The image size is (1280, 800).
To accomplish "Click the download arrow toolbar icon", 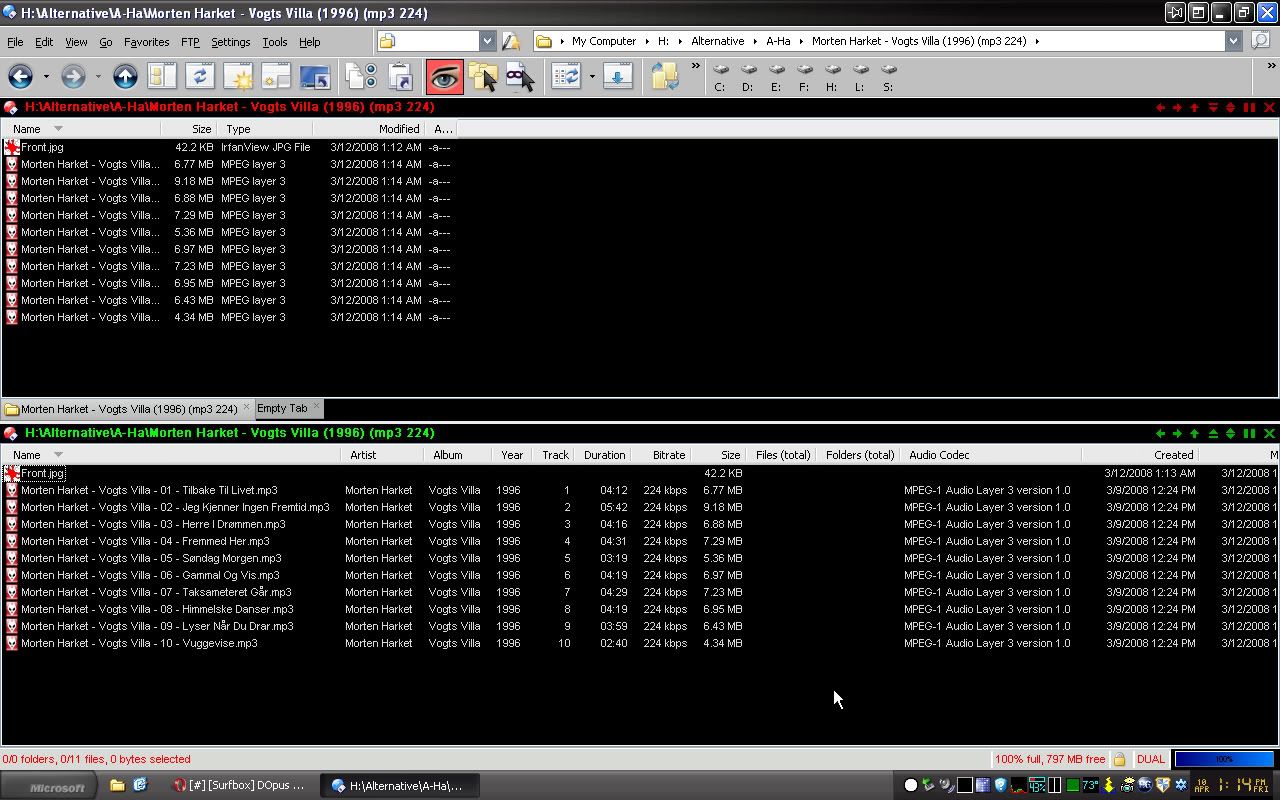I will [618, 77].
